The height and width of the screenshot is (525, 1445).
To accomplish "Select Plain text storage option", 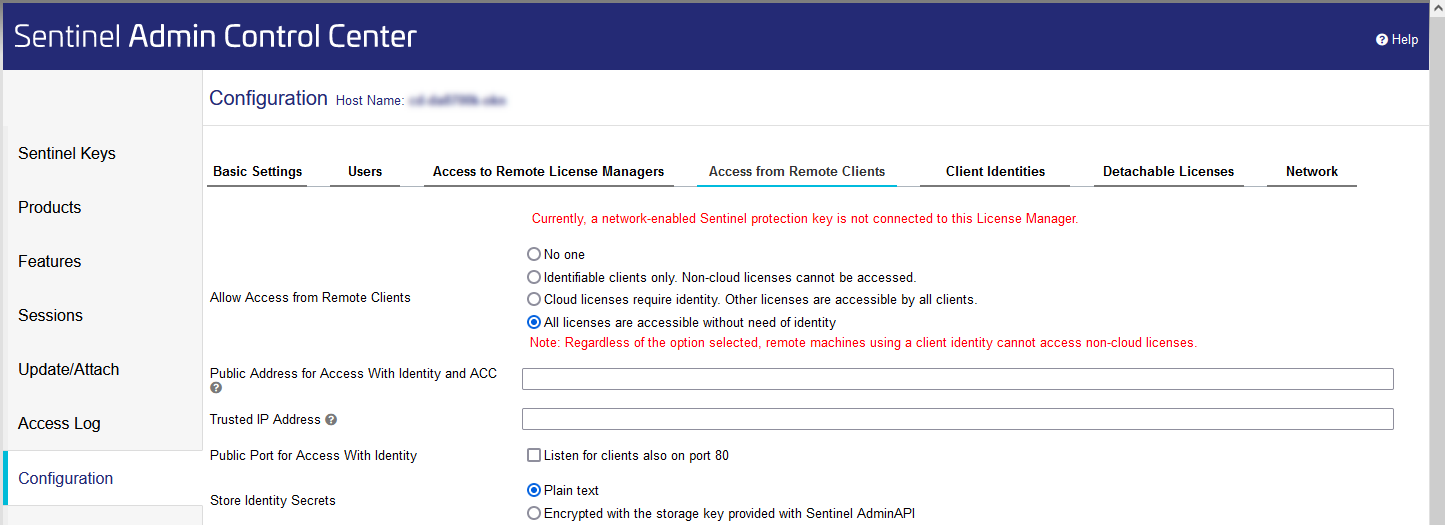I will (534, 490).
